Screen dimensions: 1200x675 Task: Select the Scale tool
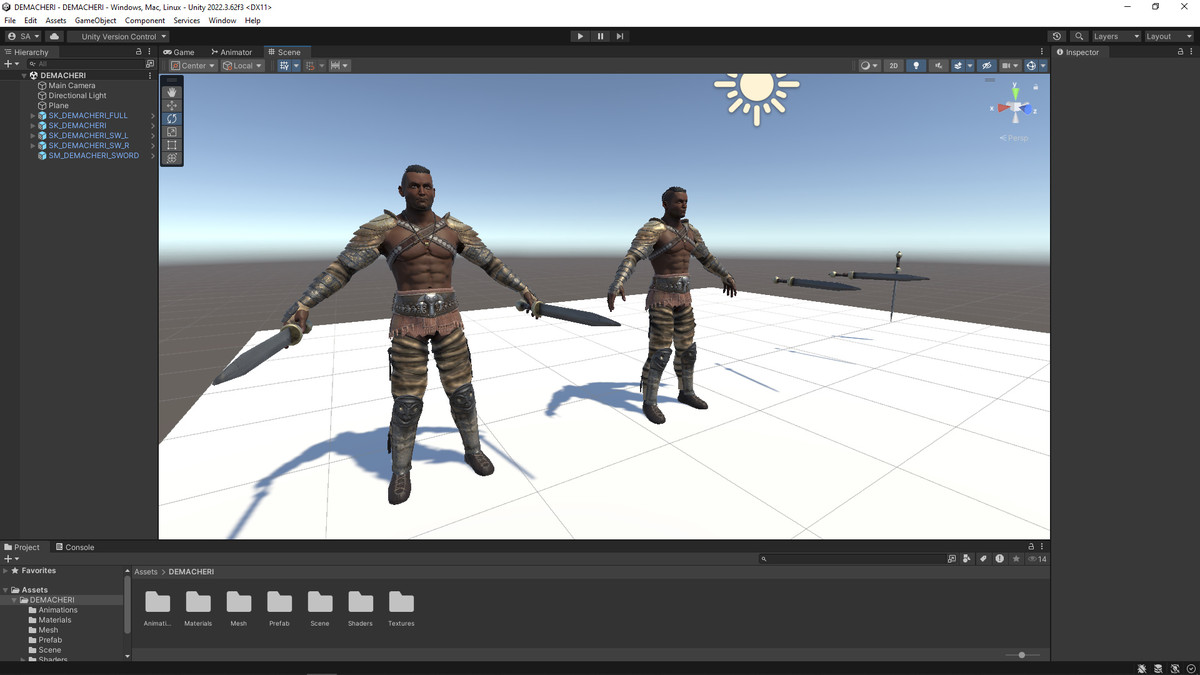172,132
